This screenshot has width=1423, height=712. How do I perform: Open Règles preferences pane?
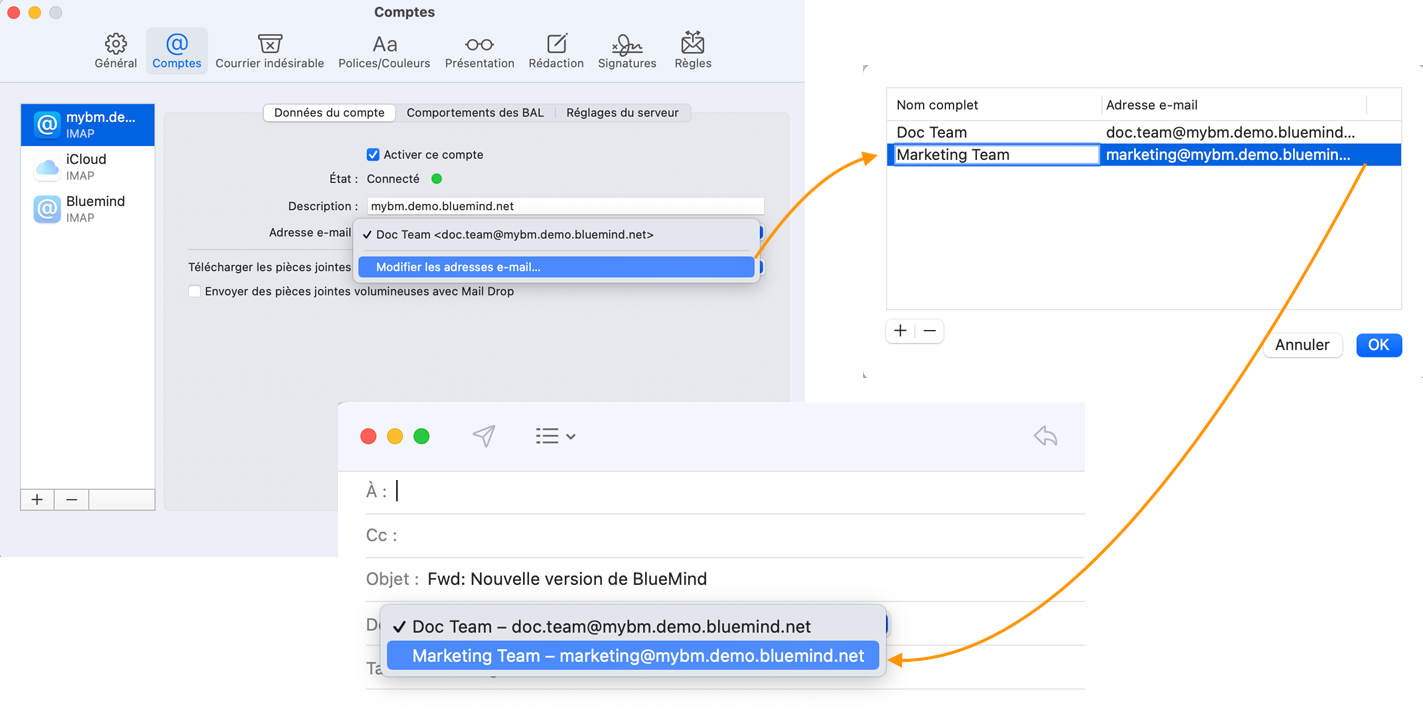tap(693, 50)
